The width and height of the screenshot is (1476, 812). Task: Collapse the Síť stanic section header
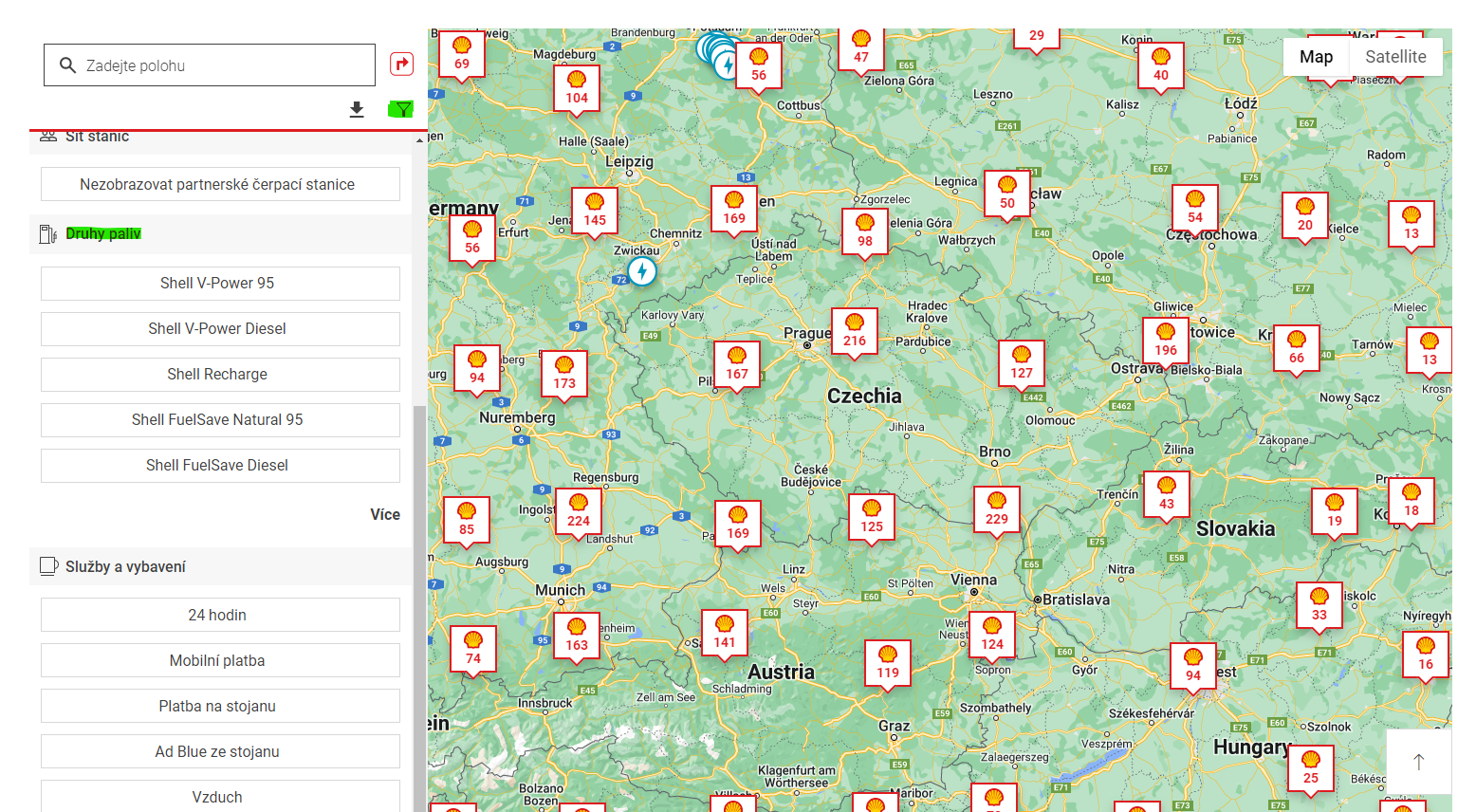point(220,140)
